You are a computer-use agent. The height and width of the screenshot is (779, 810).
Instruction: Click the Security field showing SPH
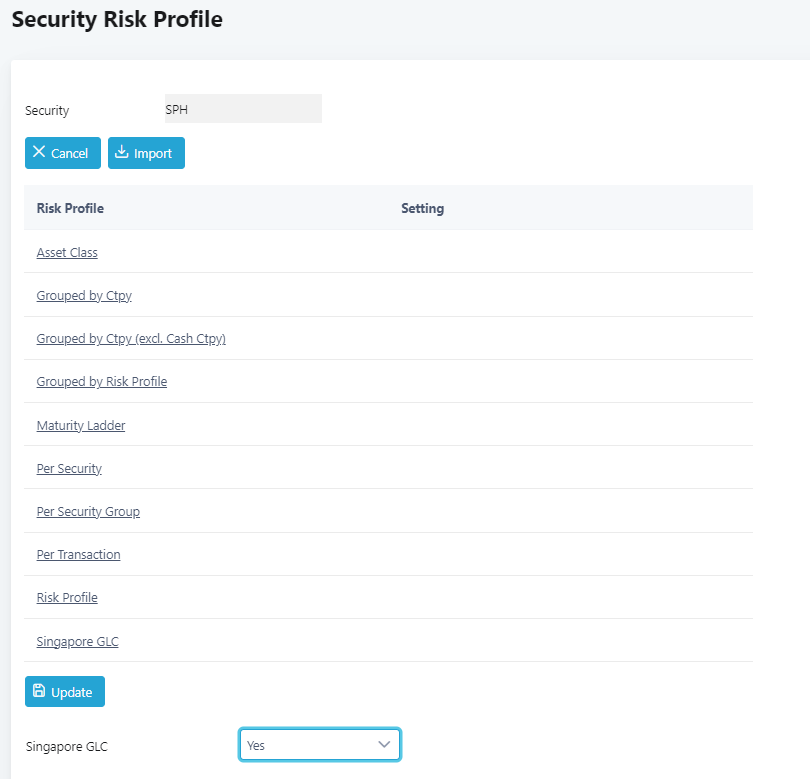pyautogui.click(x=243, y=108)
